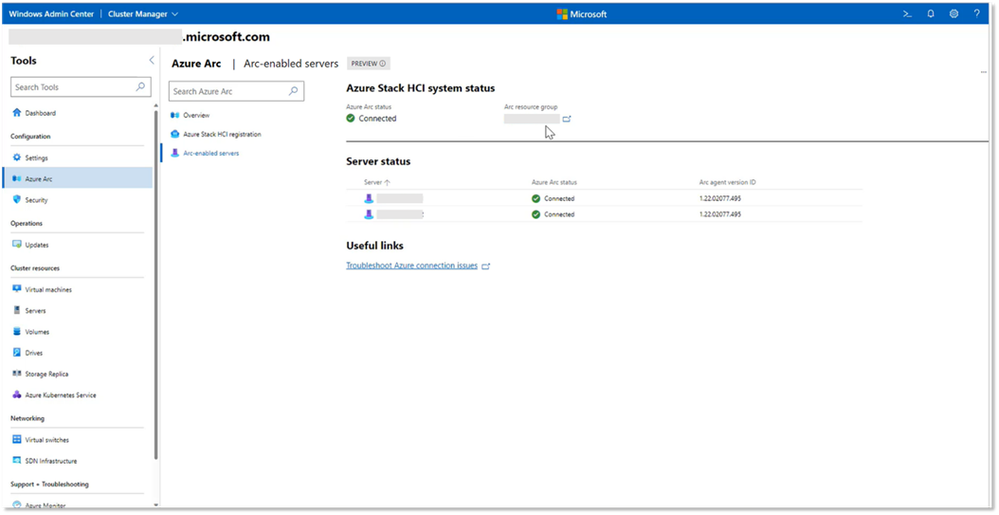Click the Virtual switches icon
The height and width of the screenshot is (515, 999).
click(x=17, y=440)
